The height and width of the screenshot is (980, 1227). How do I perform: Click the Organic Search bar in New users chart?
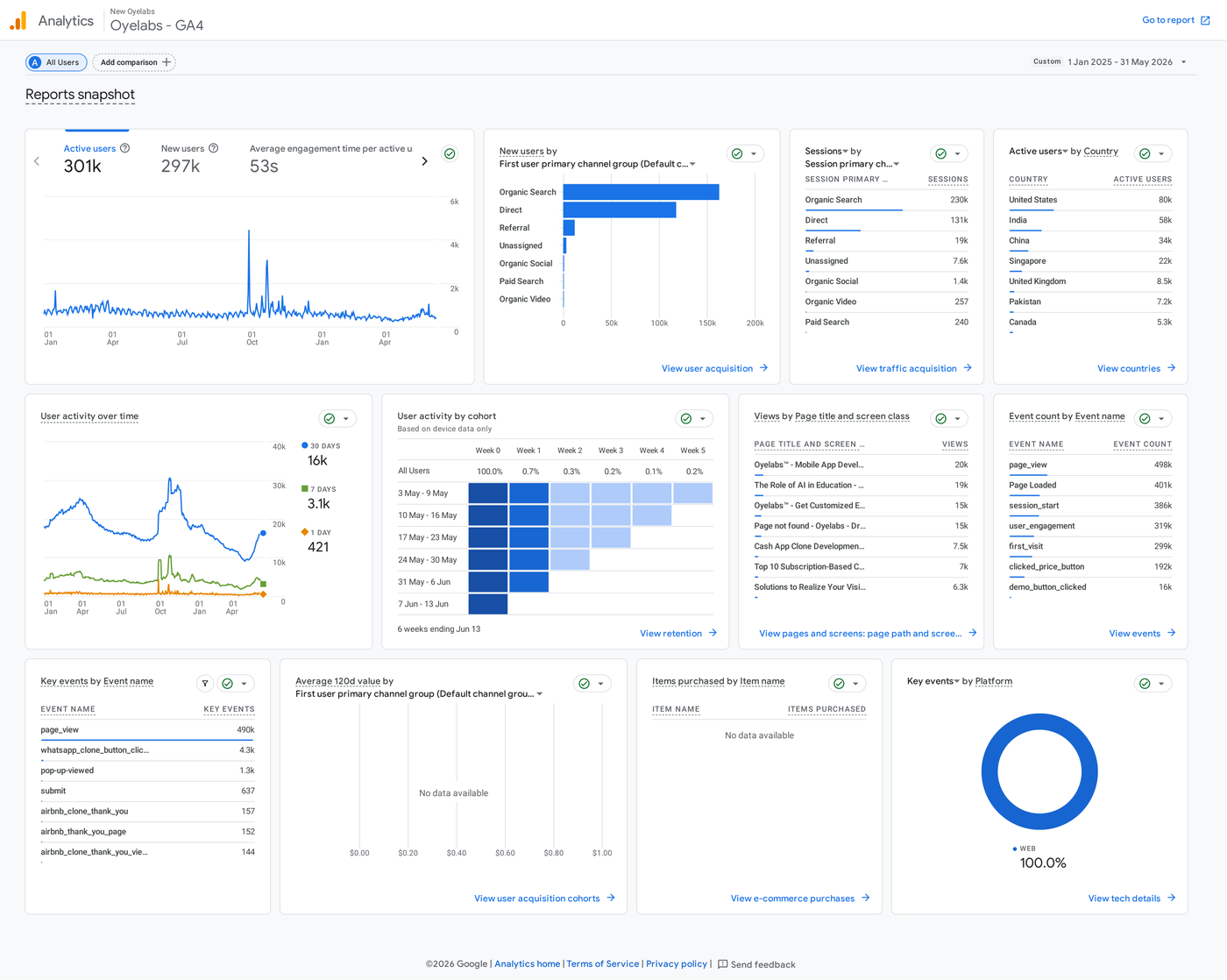pos(641,192)
